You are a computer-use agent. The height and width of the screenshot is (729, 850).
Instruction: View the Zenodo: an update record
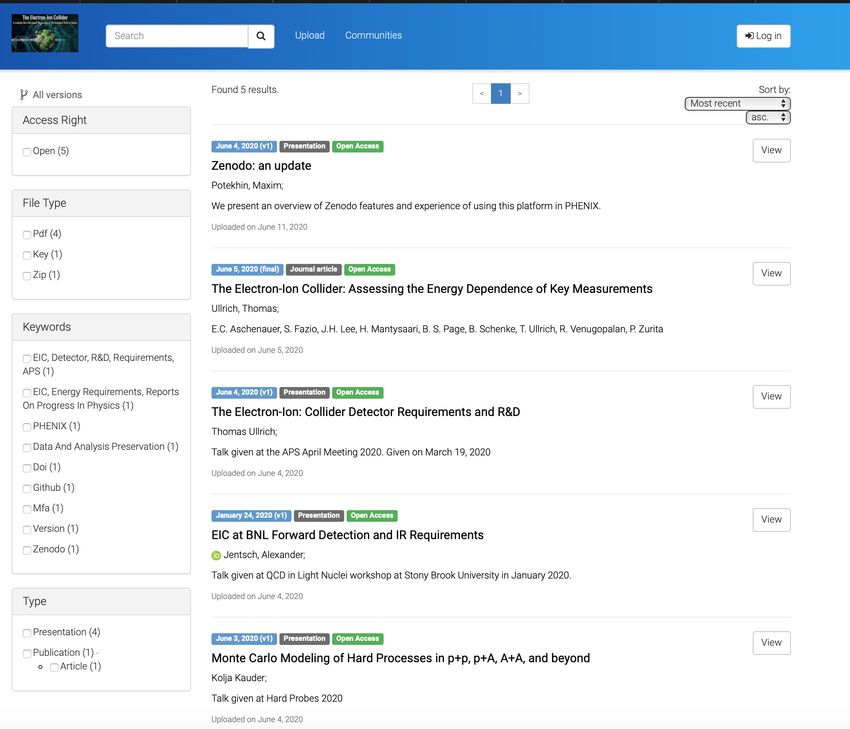771,151
